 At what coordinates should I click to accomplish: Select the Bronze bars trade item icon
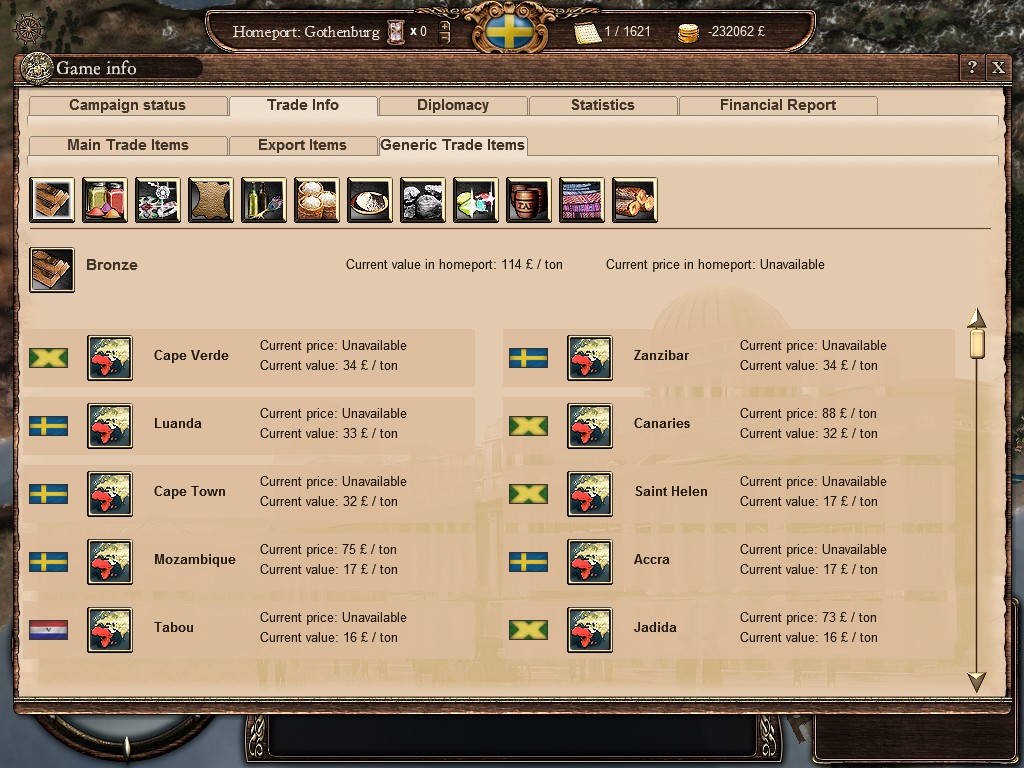(52, 200)
